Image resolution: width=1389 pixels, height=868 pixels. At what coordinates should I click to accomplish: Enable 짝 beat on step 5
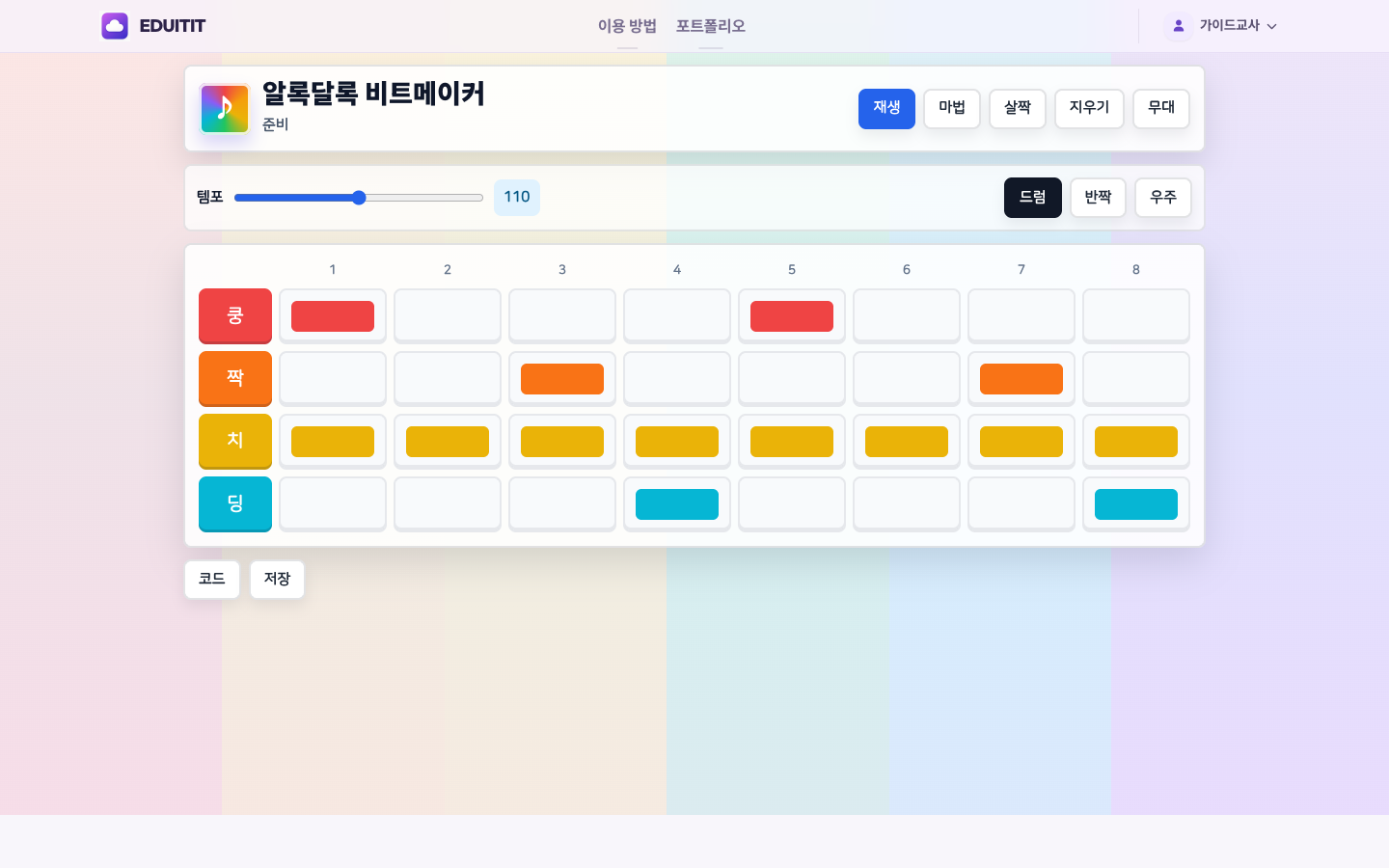(792, 379)
